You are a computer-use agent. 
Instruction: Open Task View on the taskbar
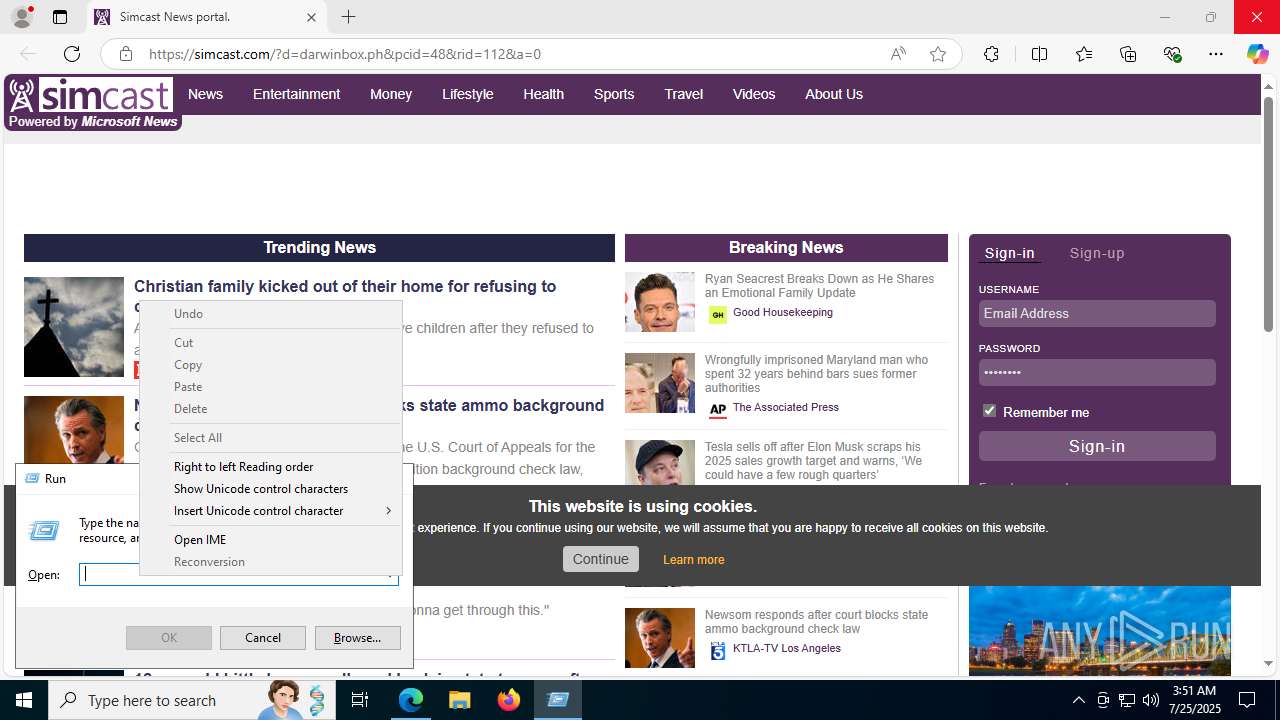coord(360,700)
